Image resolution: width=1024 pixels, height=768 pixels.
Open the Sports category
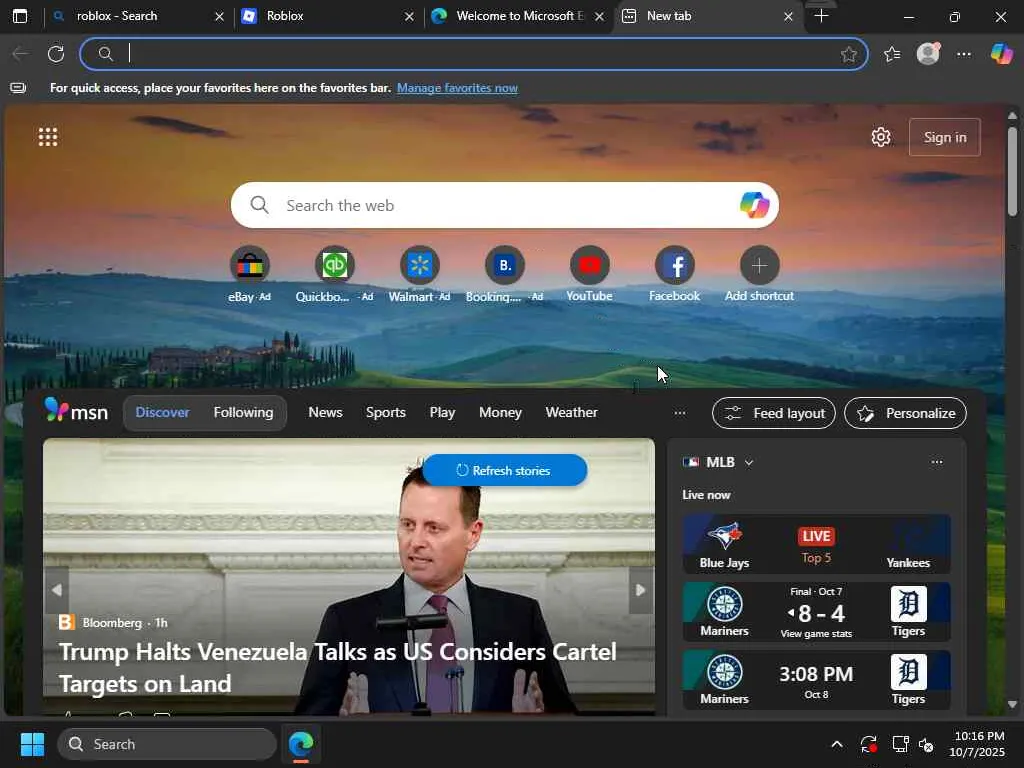click(x=385, y=412)
